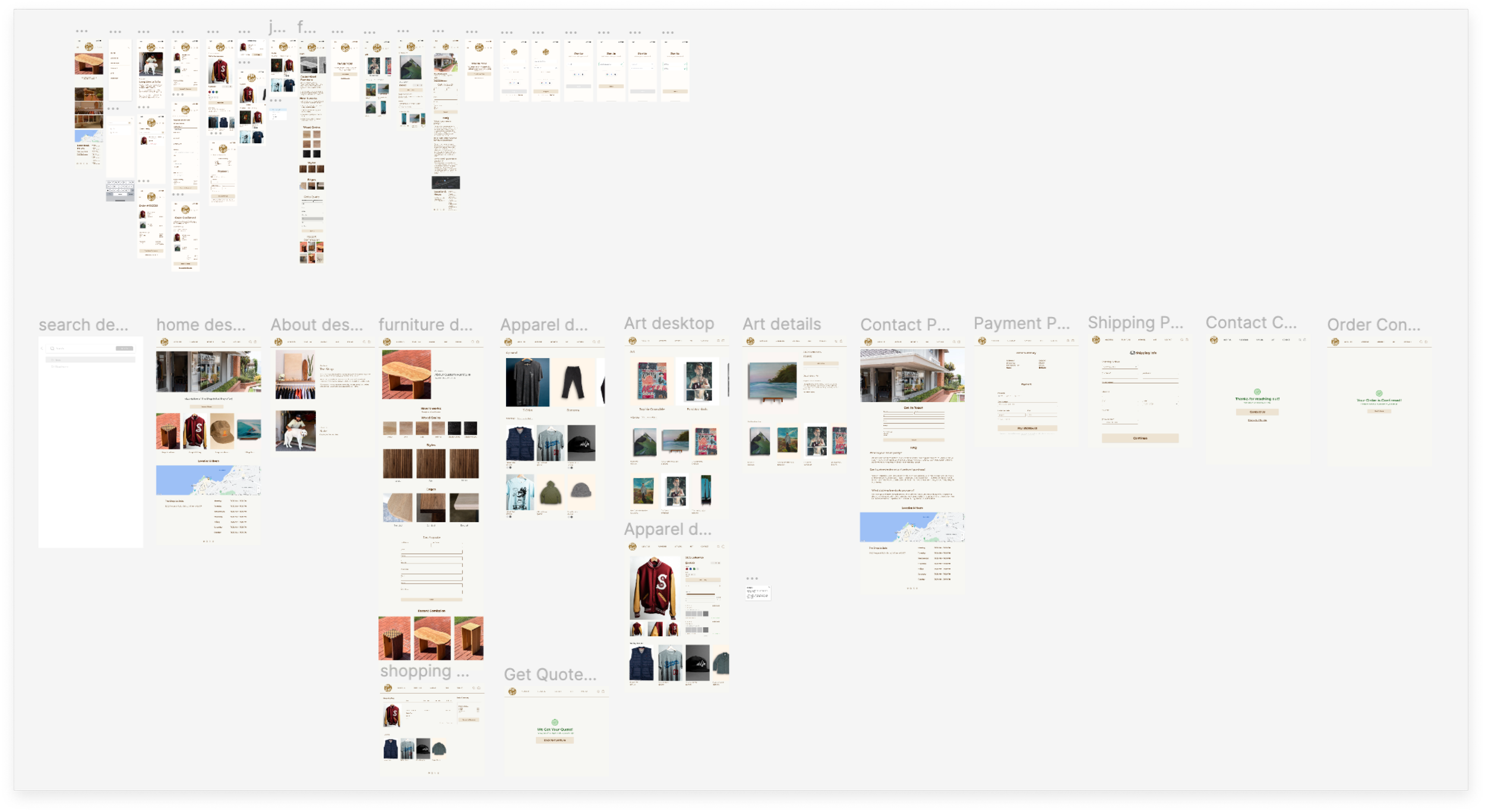Select the 'Order Con...' frame label
Screen dimensions: 1485x812
coord(1373,325)
